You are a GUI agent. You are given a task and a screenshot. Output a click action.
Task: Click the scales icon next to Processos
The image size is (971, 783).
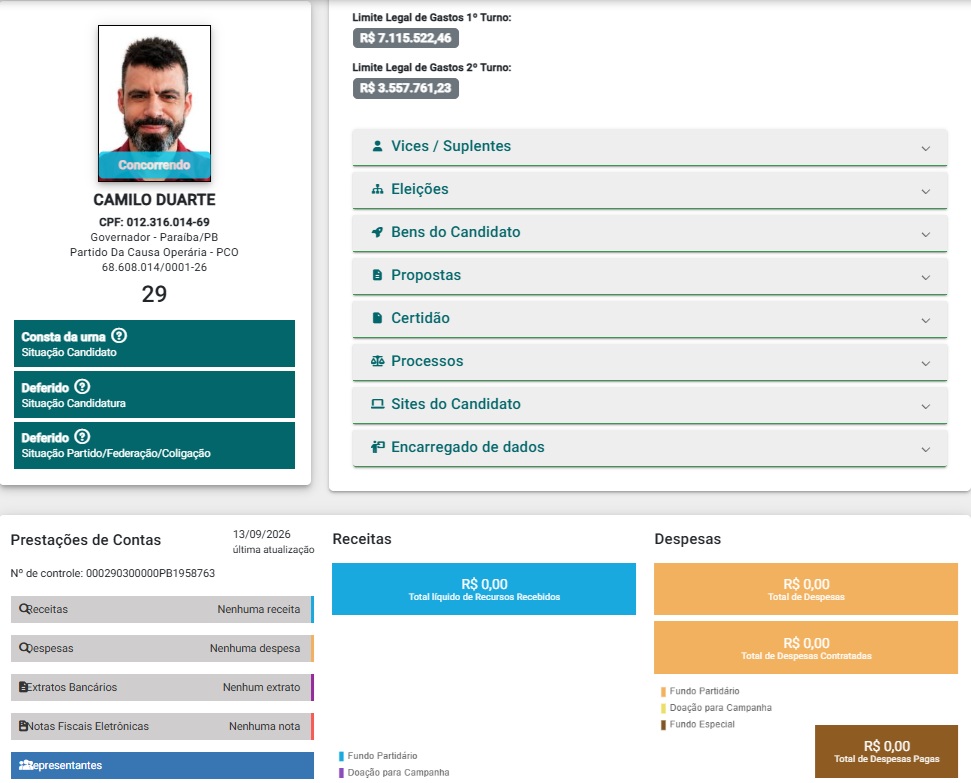tap(377, 361)
